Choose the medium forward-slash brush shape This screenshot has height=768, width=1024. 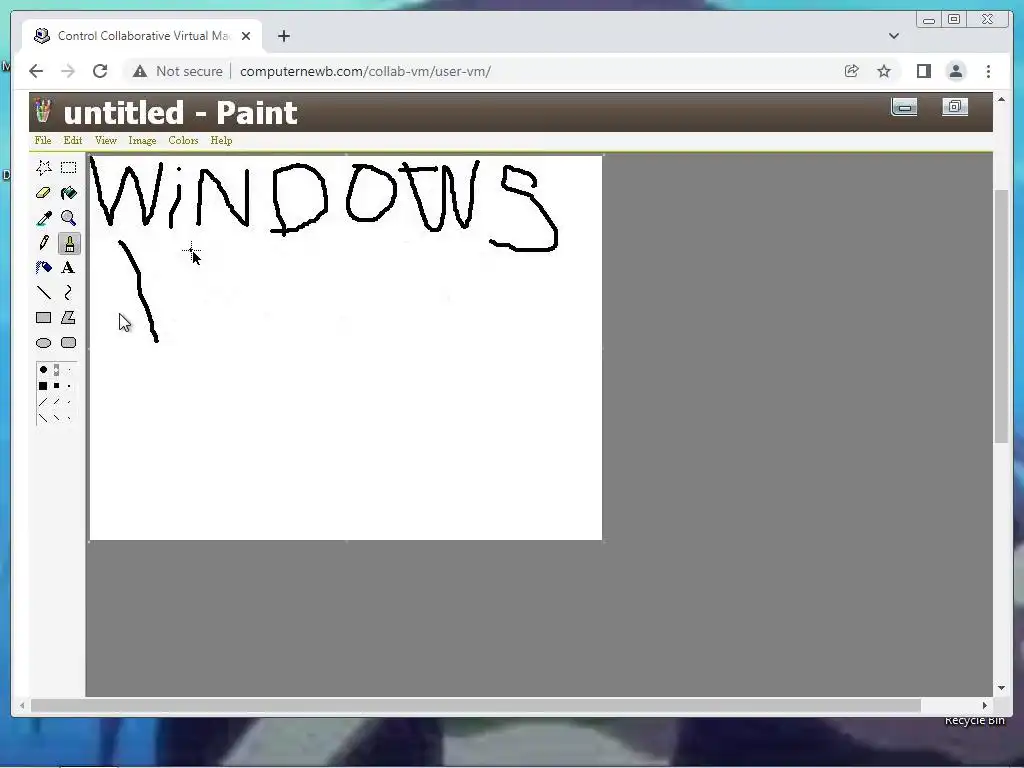(56, 402)
